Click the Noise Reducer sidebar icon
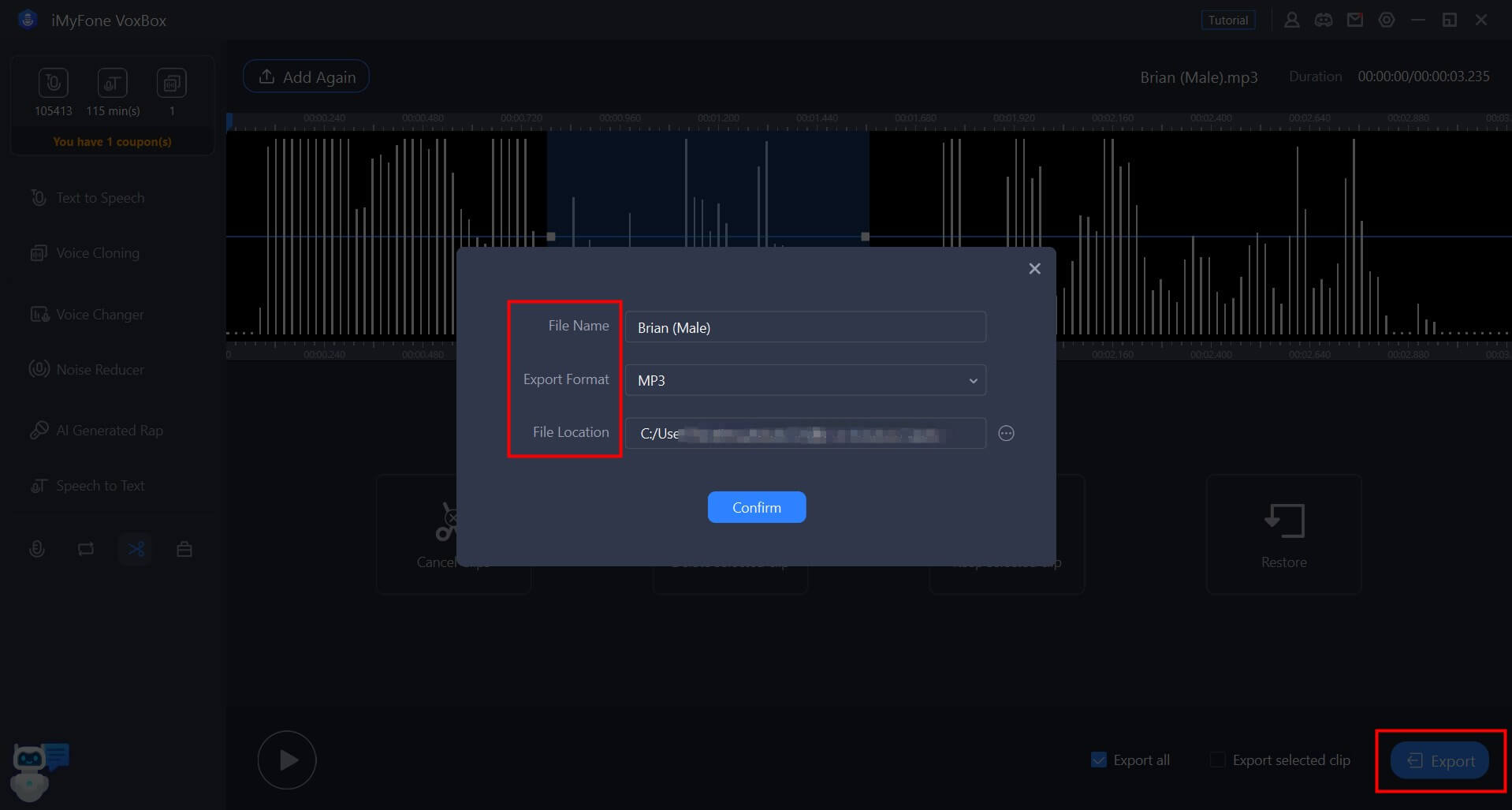Screen dimensions: 1512x810 coord(39,369)
